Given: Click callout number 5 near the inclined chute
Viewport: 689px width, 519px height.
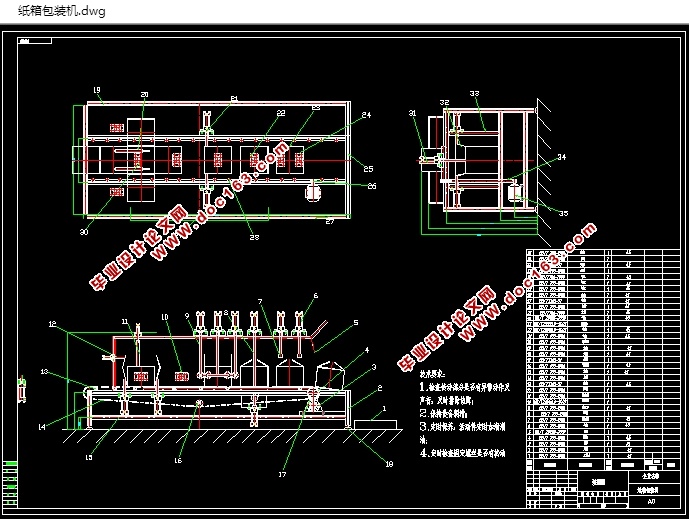Looking at the screenshot, I should point(356,323).
